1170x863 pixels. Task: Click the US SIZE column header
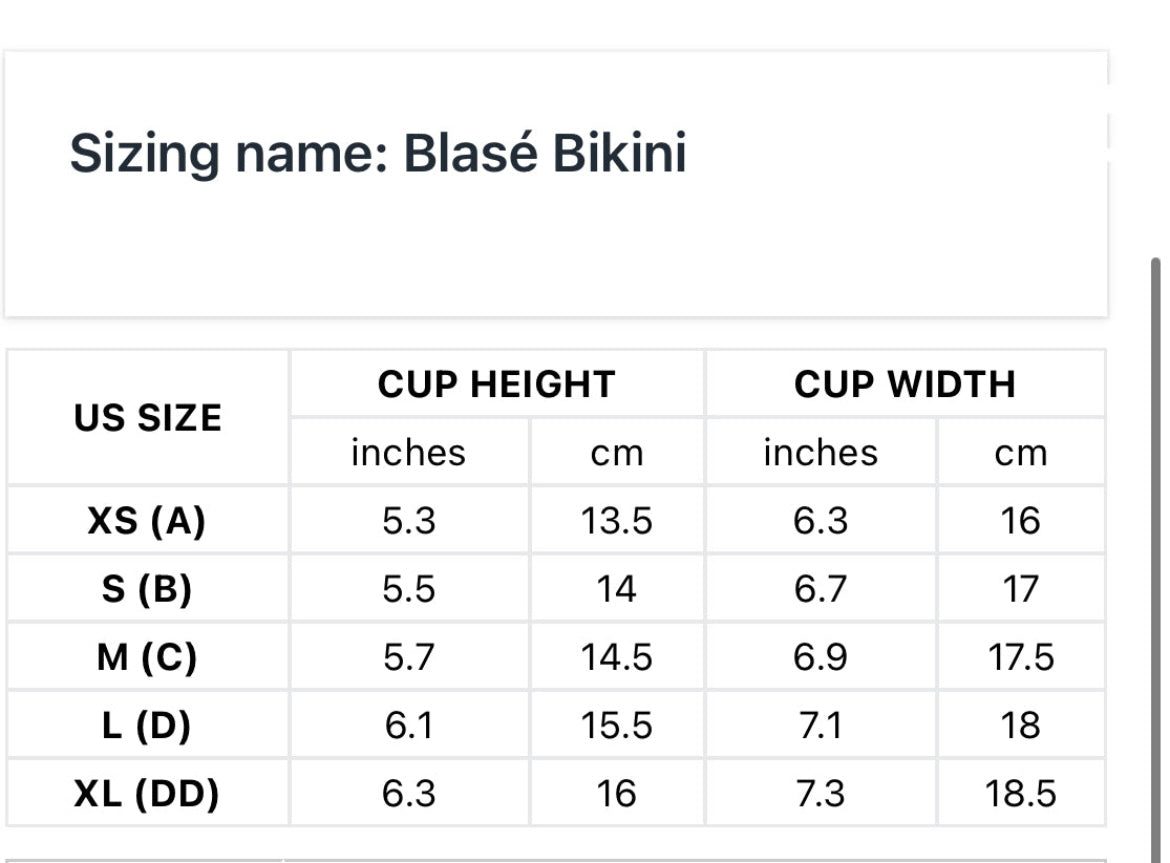[148, 418]
